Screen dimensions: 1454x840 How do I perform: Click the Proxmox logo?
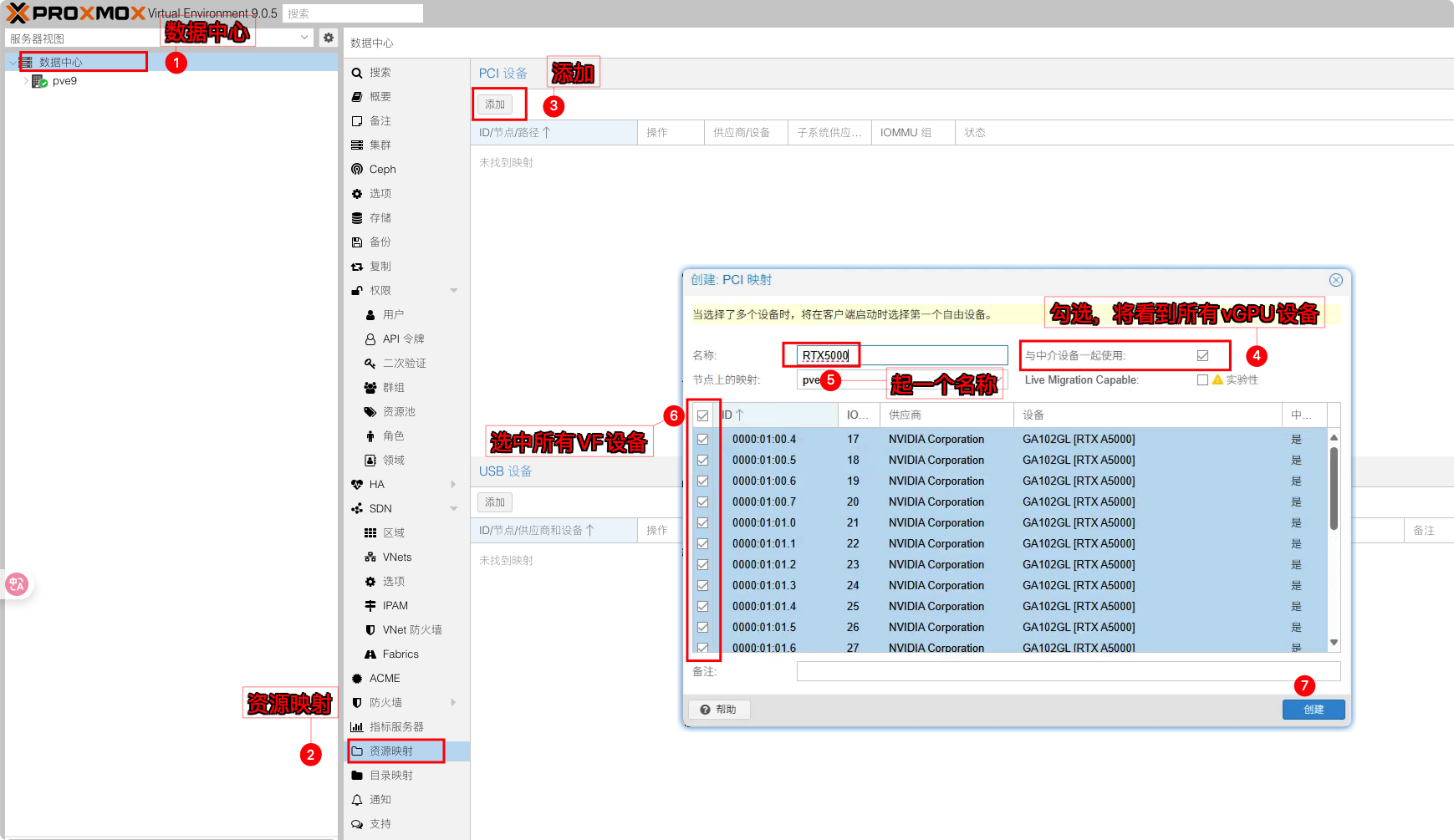click(75, 13)
